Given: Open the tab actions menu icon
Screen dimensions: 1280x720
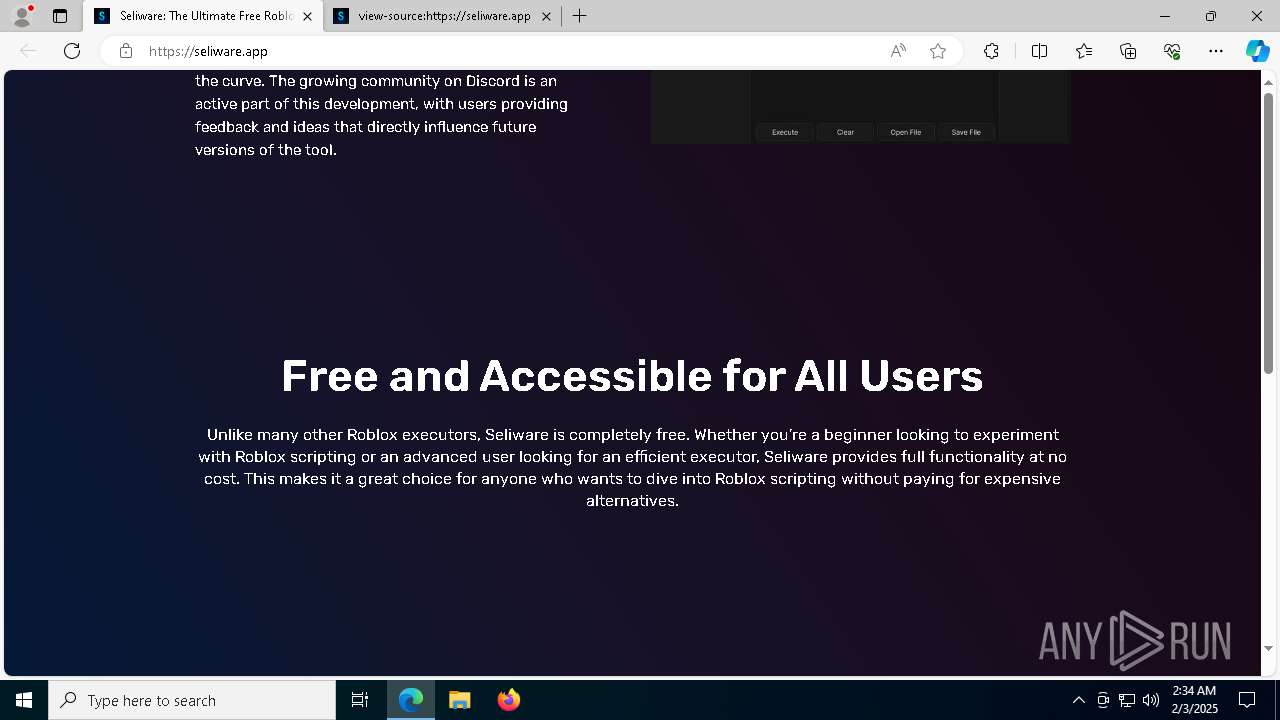Looking at the screenshot, I should tap(60, 16).
